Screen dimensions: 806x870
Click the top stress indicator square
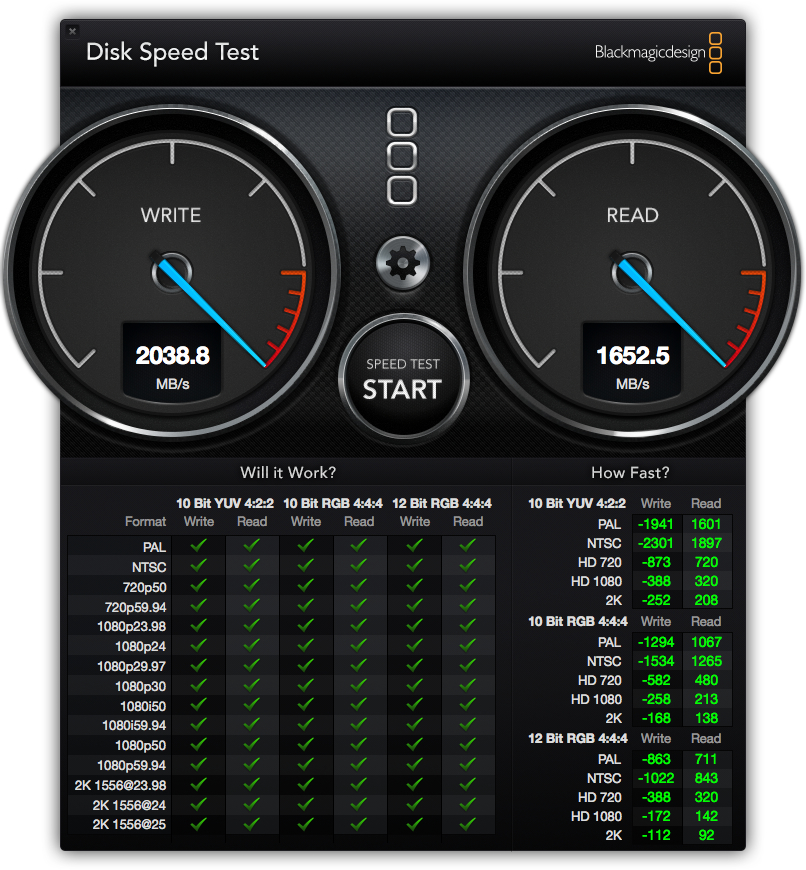click(403, 123)
